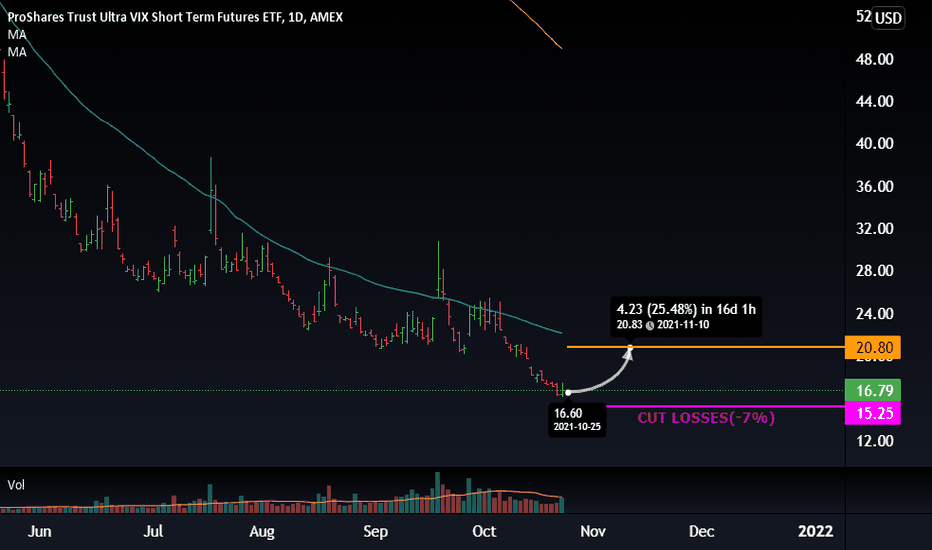Viewport: 932px width, 550px height.
Task: Click the magenta 15.25 price label
Action: pos(873,413)
